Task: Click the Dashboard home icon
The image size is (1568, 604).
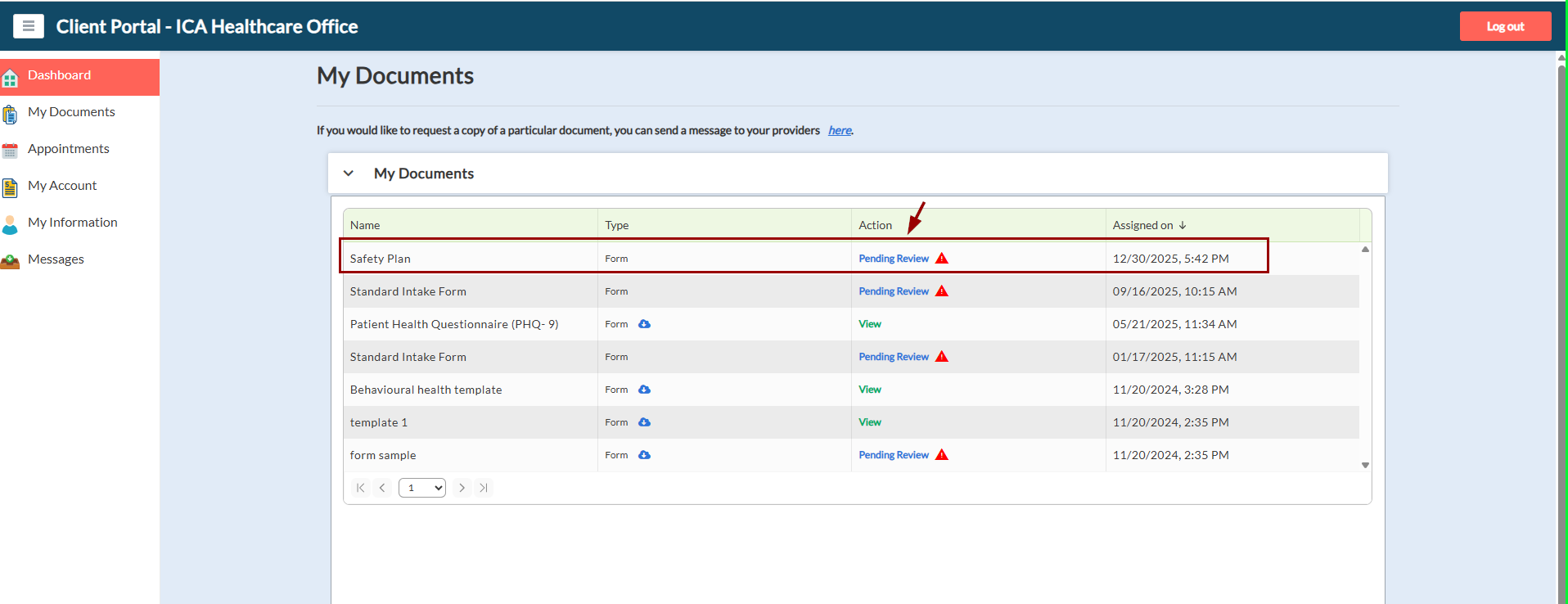Action: click(10, 79)
